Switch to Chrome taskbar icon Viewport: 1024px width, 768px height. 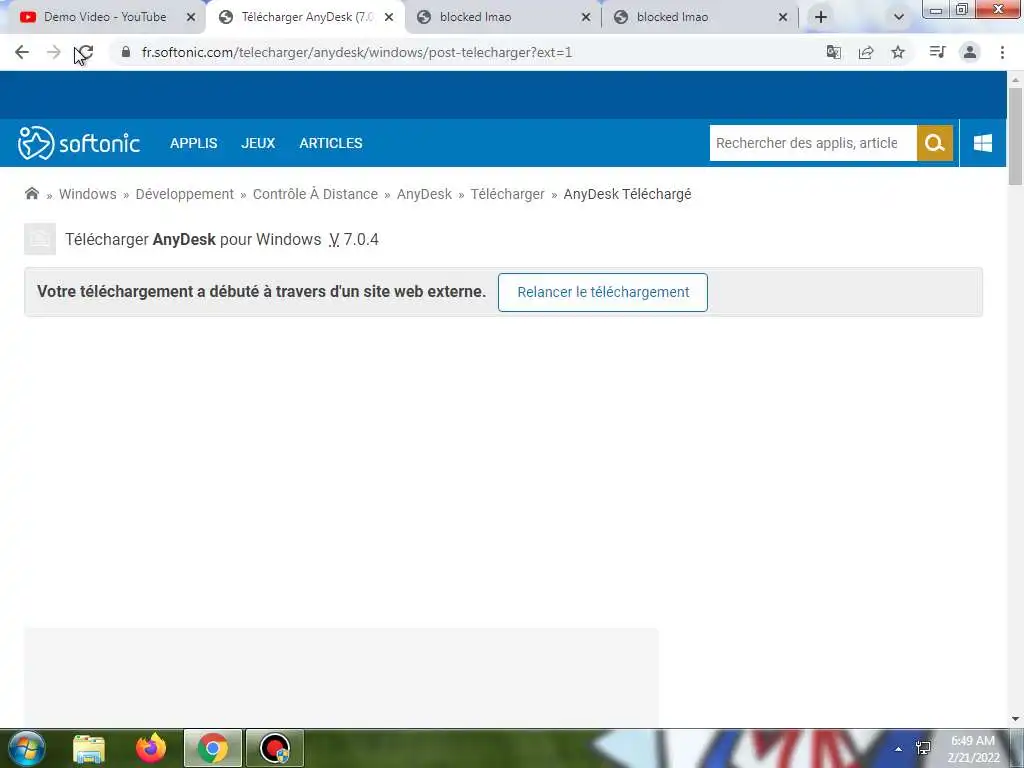coord(212,748)
